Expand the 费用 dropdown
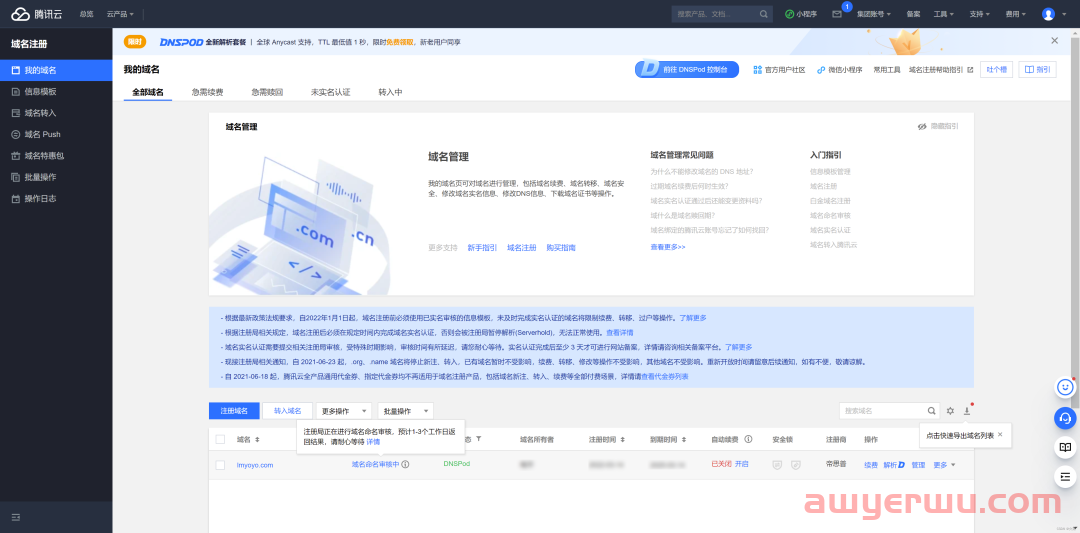This screenshot has width=1080, height=533. coord(1015,14)
